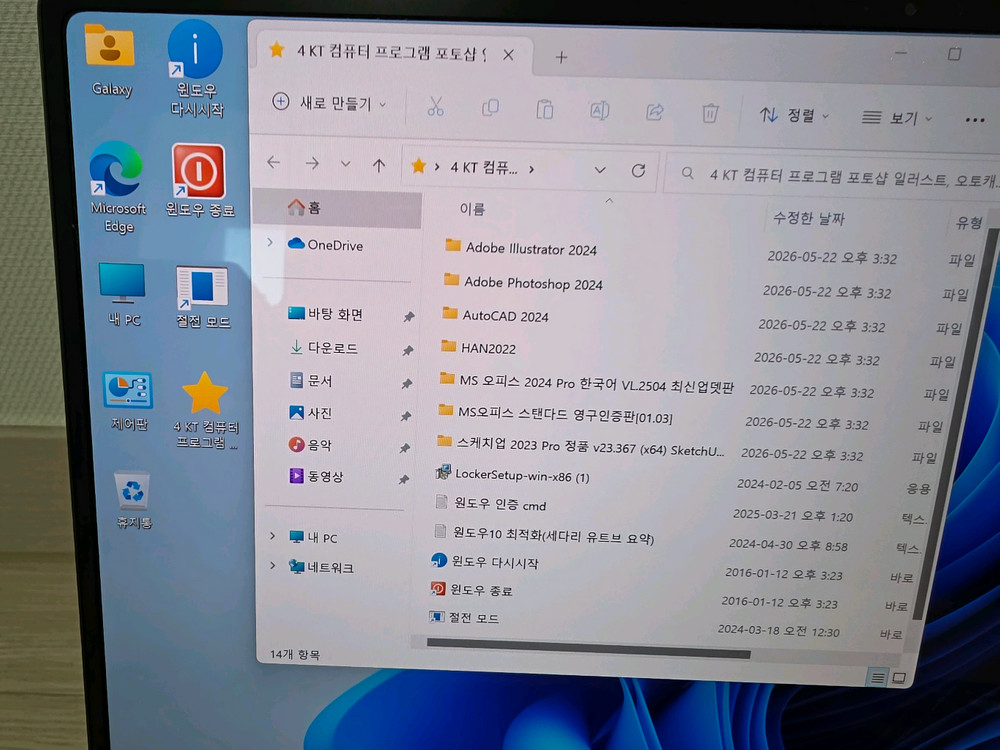Open the three-dots more options menu
Screen dimensions: 1000x750
(974, 120)
